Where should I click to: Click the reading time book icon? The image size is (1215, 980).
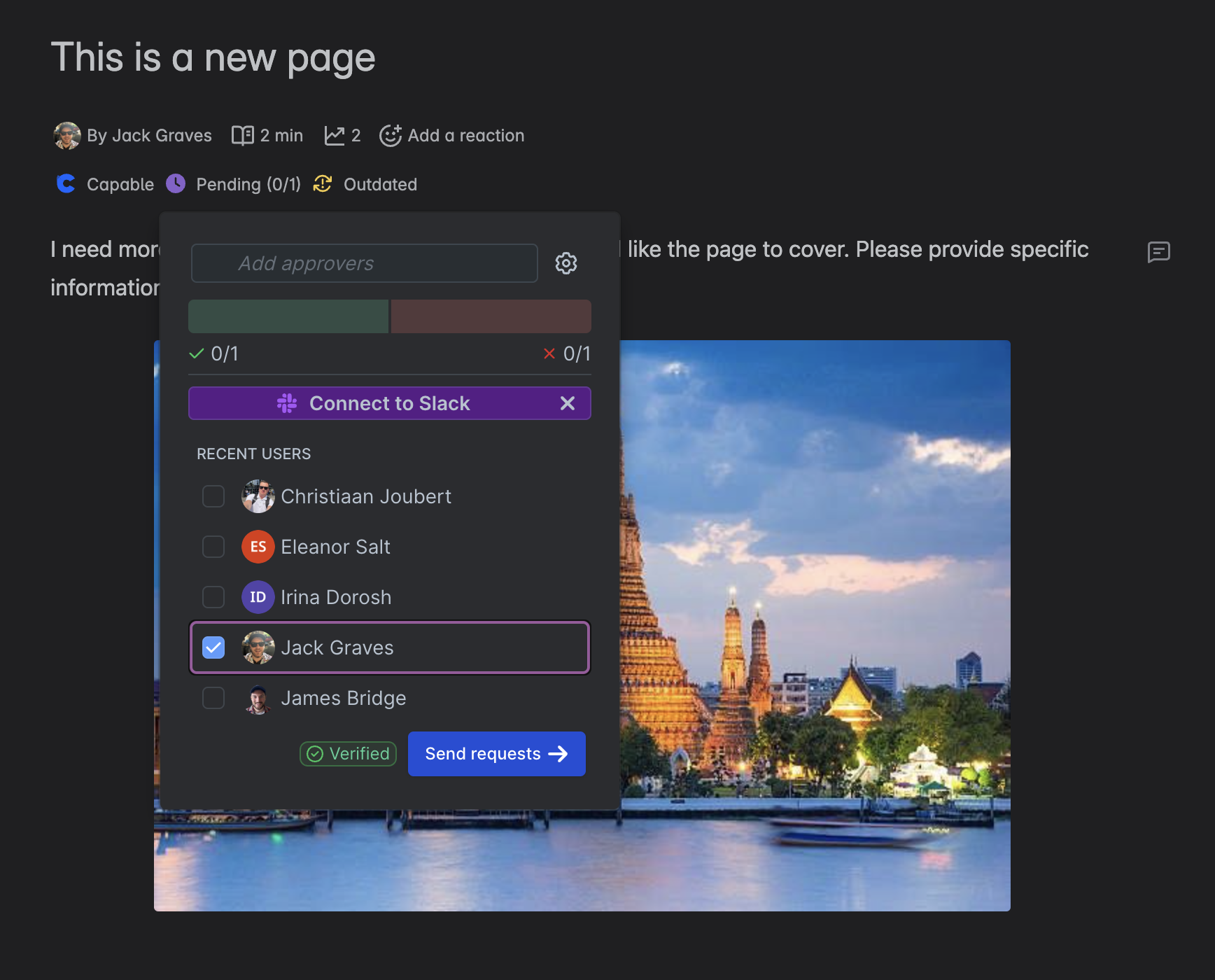pos(242,135)
